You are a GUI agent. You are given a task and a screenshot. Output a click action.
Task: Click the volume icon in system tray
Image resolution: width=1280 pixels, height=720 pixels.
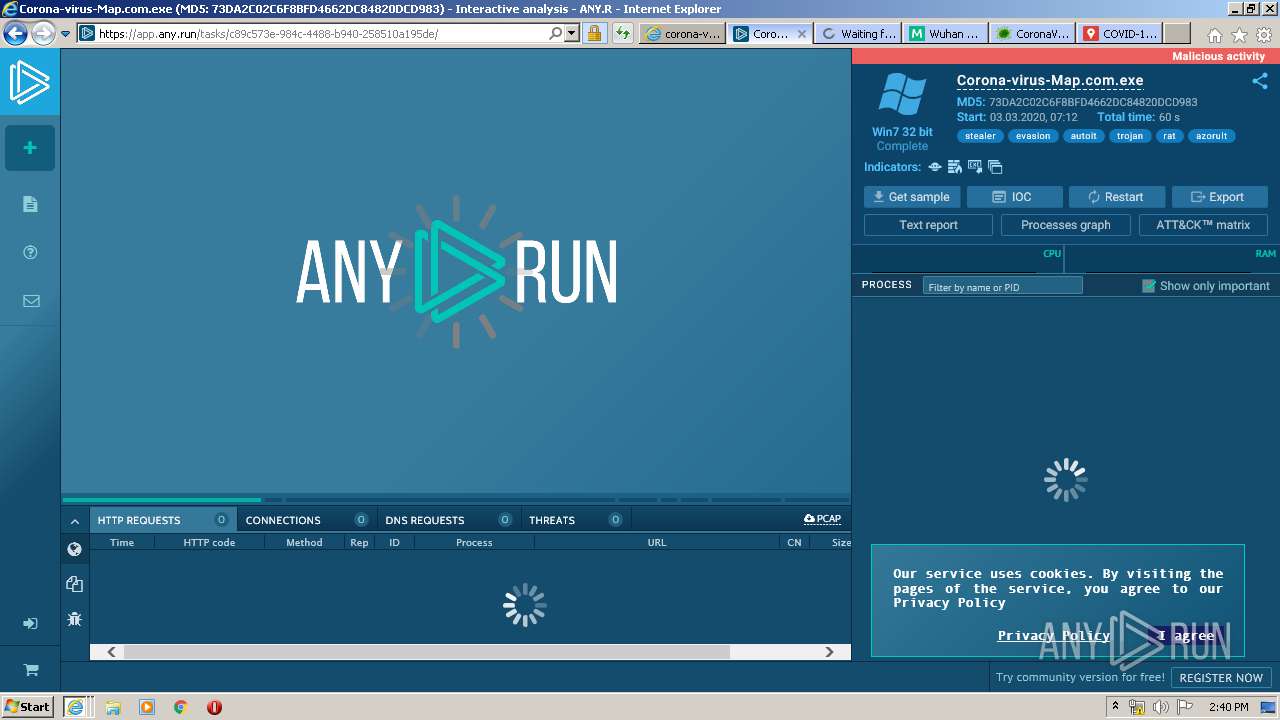tap(1161, 707)
